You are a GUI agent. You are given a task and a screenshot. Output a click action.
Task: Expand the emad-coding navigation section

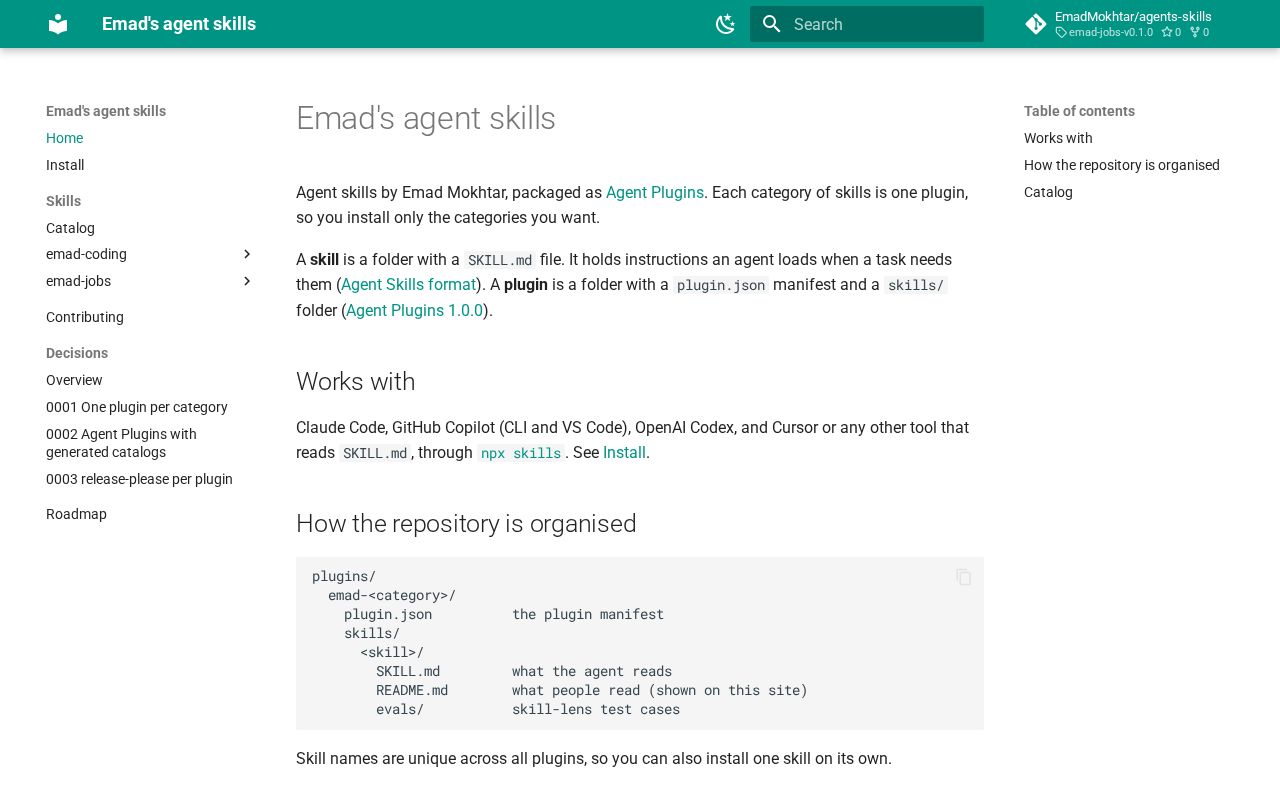[x=247, y=254]
